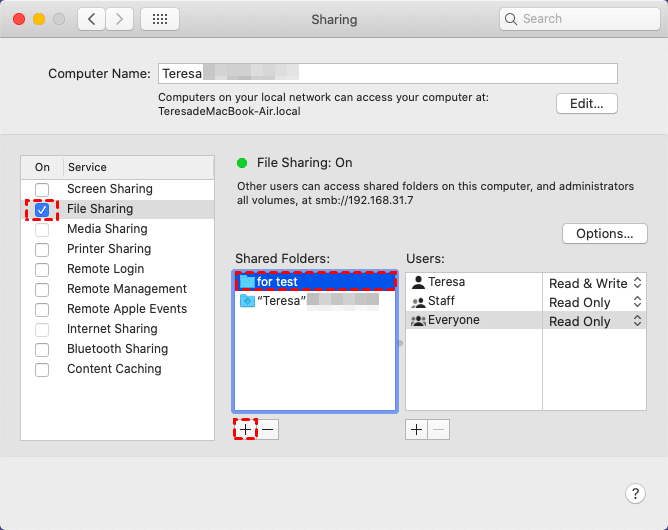Add a shared folder with plus button

pyautogui.click(x=246, y=429)
